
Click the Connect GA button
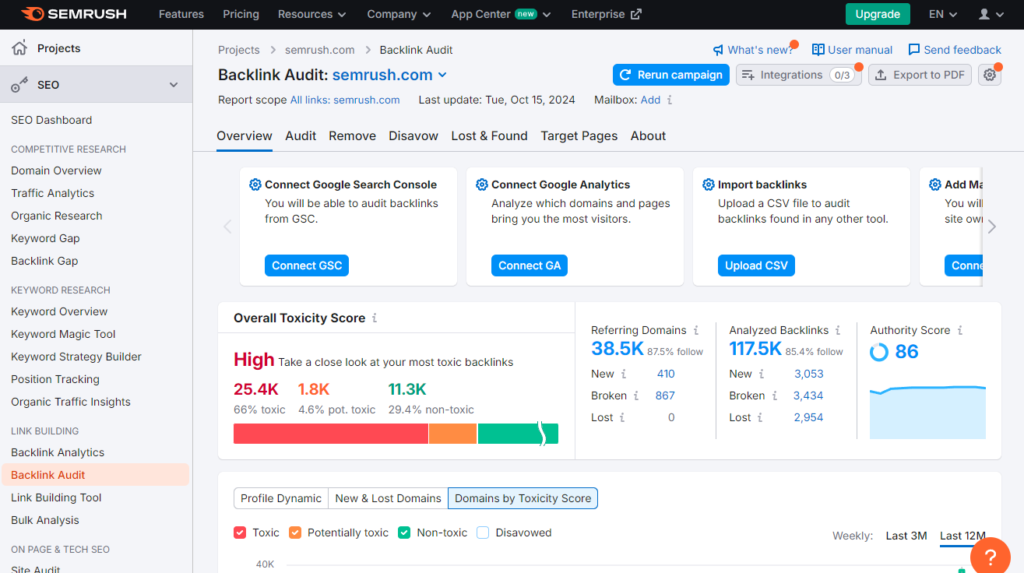(x=529, y=265)
